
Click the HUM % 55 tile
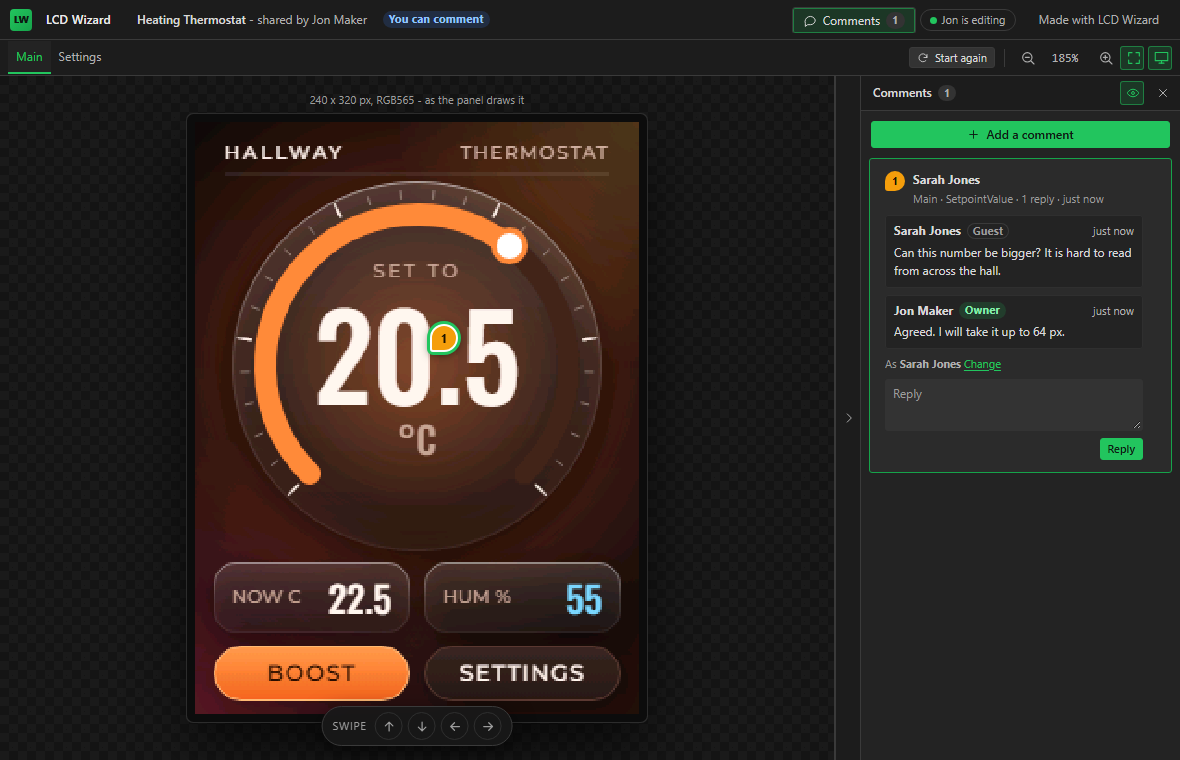[x=522, y=597]
